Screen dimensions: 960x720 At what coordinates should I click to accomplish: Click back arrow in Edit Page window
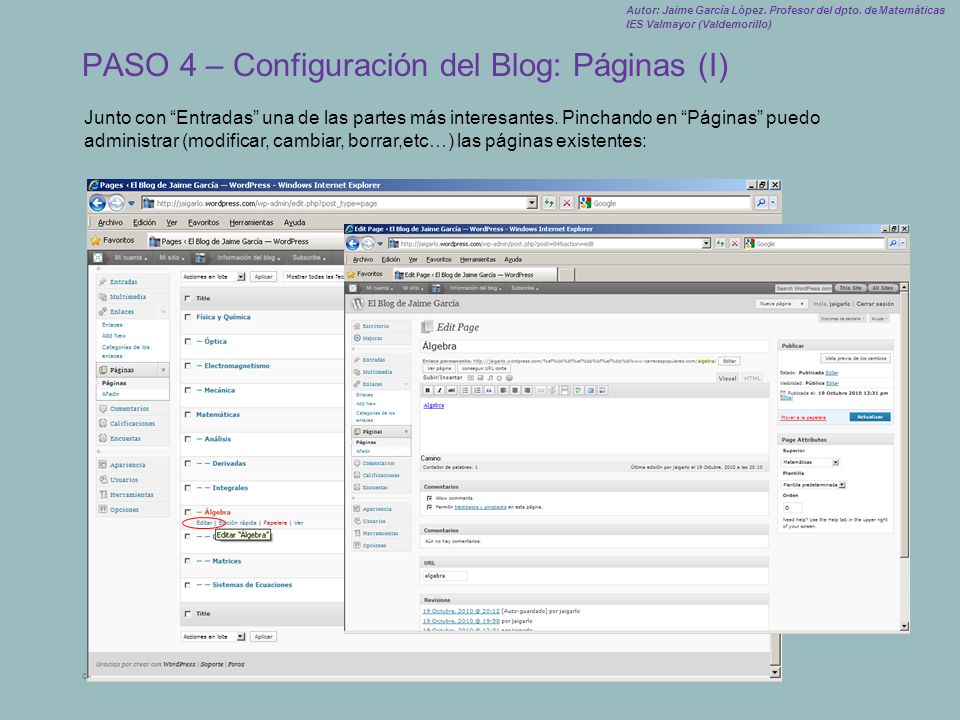(353, 244)
